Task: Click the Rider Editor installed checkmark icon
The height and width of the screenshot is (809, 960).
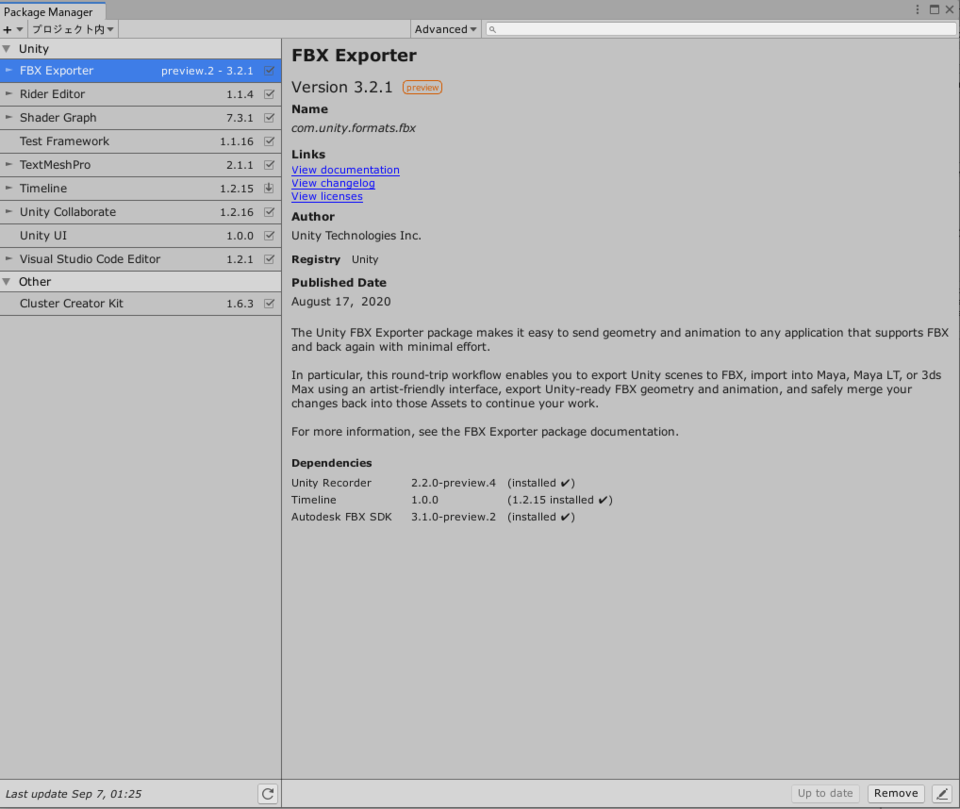Action: 269,94
